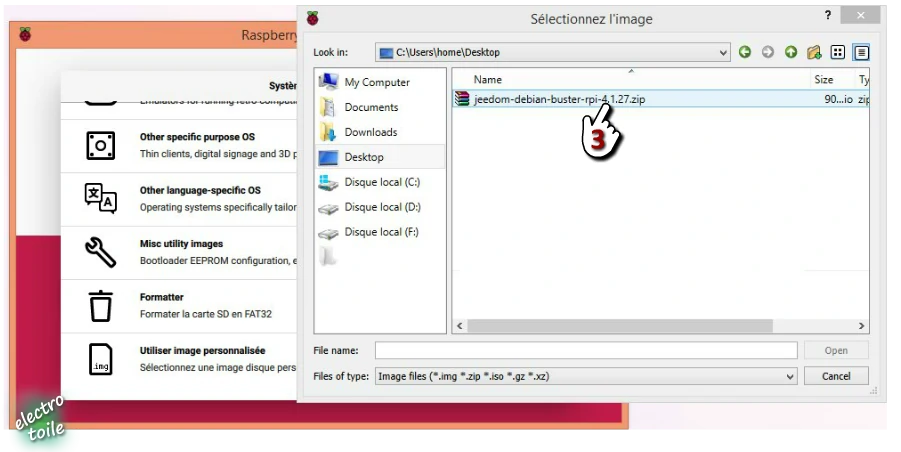Click the custom image .img file icon
This screenshot has height=452, width=901.
click(101, 360)
